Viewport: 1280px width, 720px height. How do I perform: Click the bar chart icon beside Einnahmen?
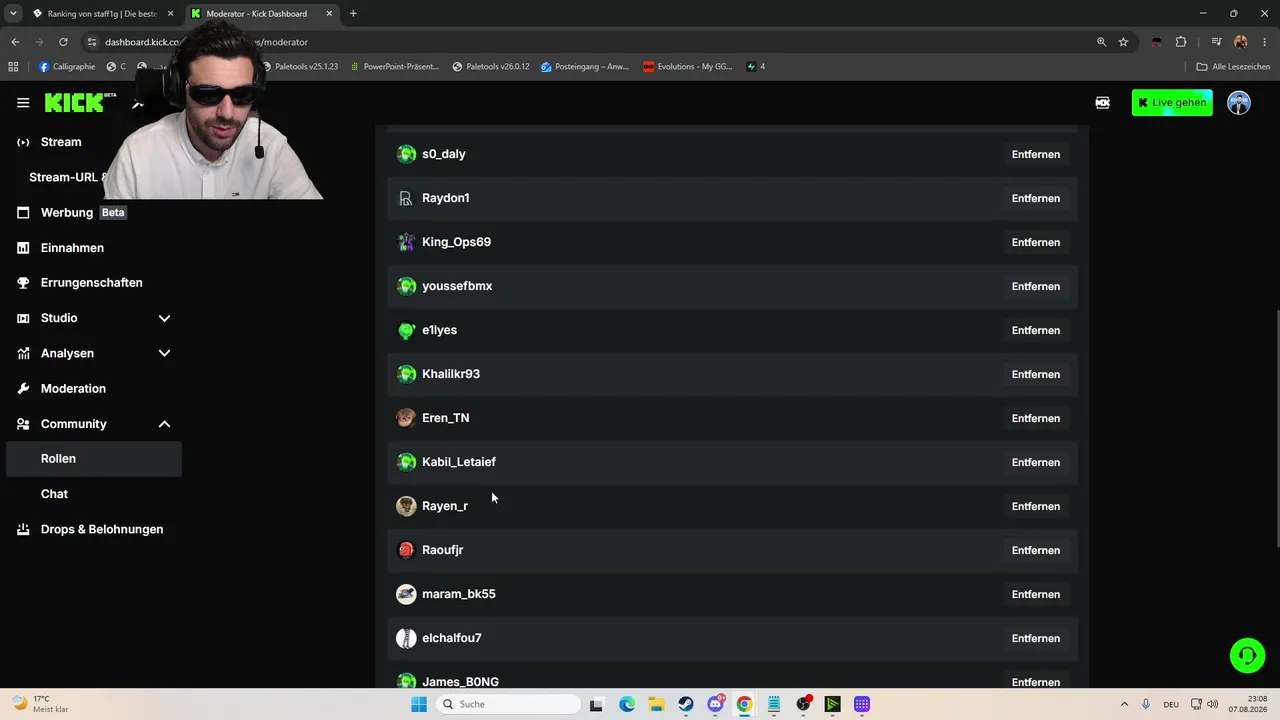click(x=23, y=248)
